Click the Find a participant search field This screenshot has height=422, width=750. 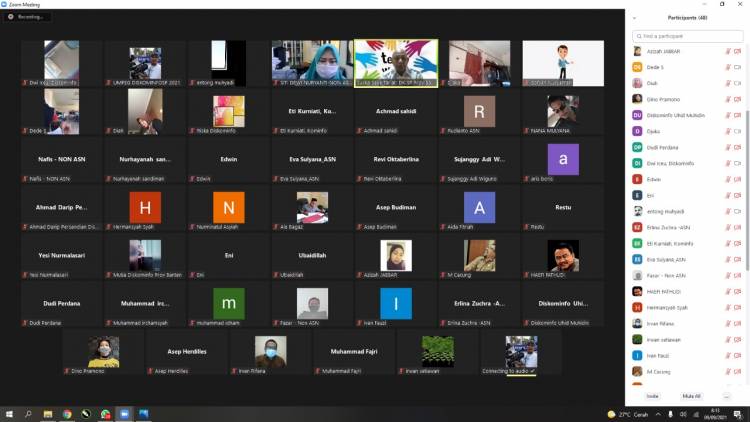[x=688, y=36]
